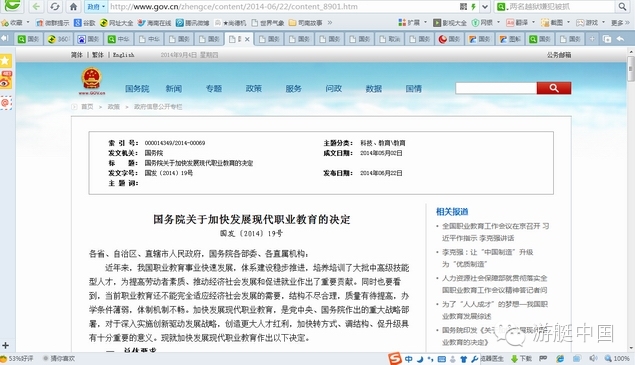Screen dimensions: 635x365
Task: Open the mail @ sidebar icon
Action: click(x=6, y=102)
